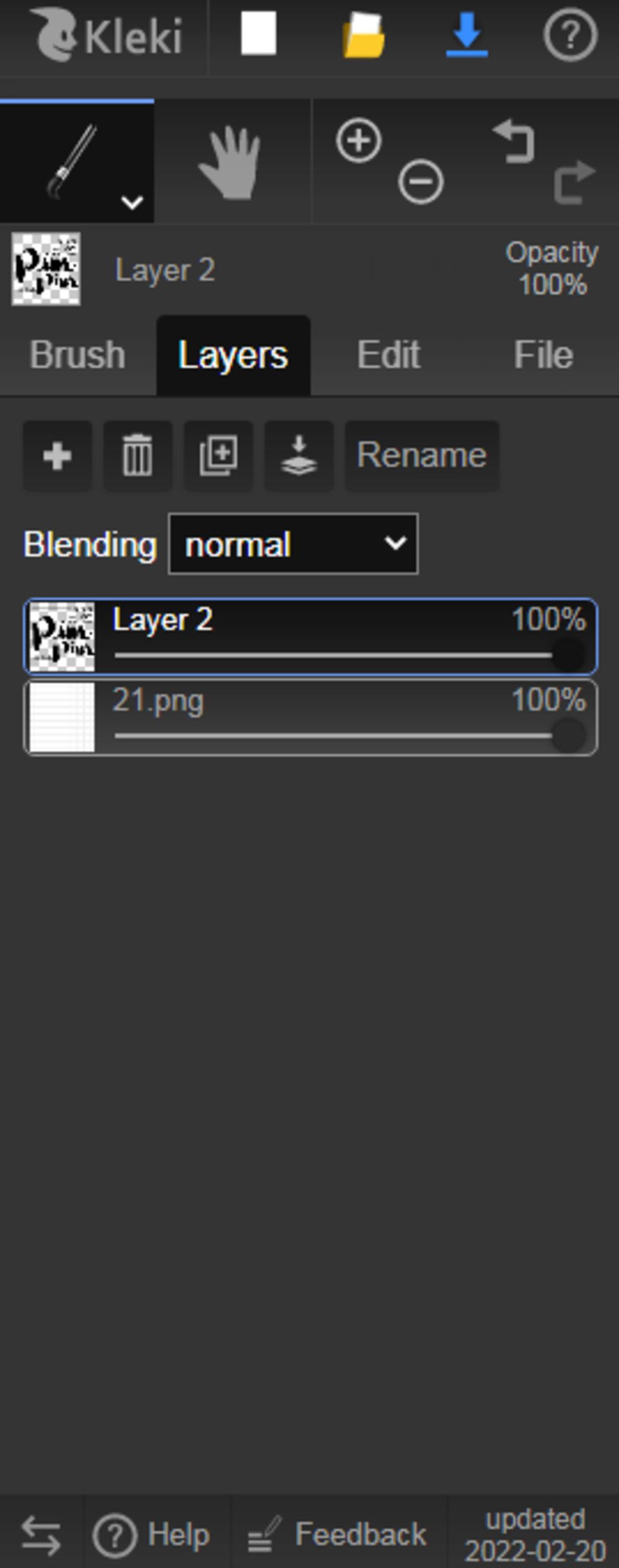619x1568 pixels.
Task: Undo the last action
Action: pyautogui.click(x=514, y=141)
